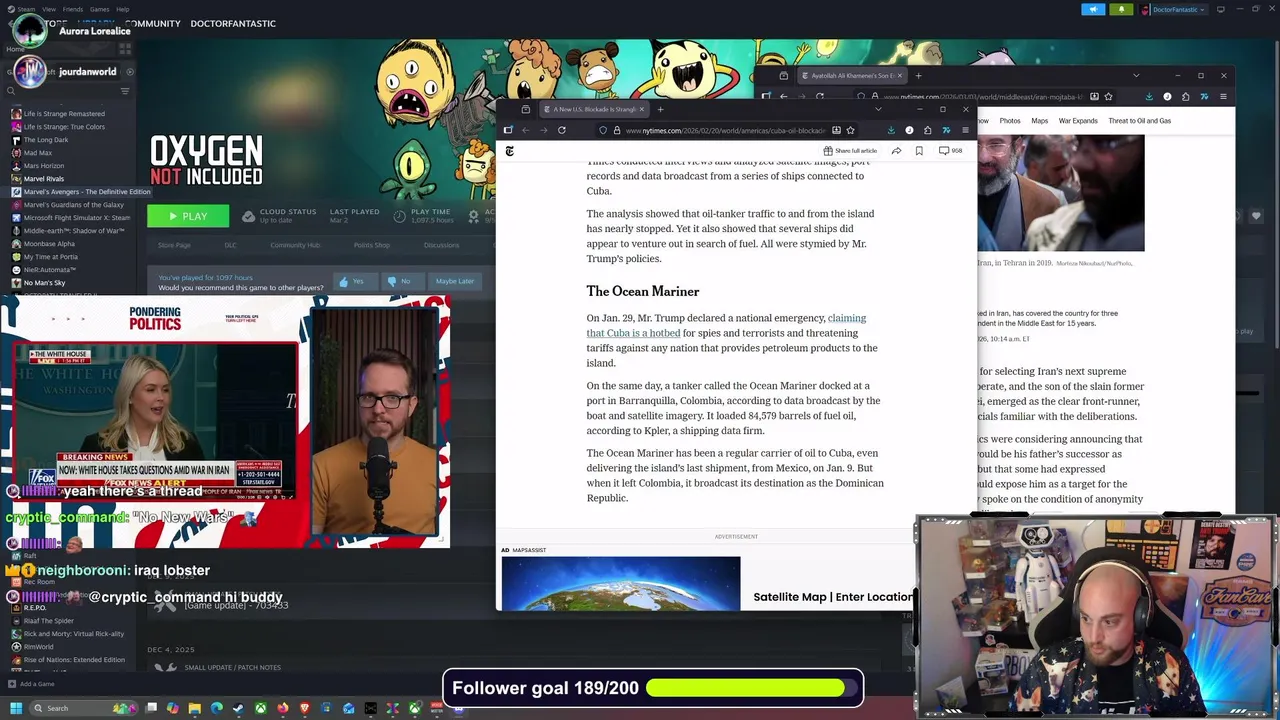Open the 958 comments on the article
Image resolution: width=1280 pixels, height=720 pixels.
coord(950,151)
